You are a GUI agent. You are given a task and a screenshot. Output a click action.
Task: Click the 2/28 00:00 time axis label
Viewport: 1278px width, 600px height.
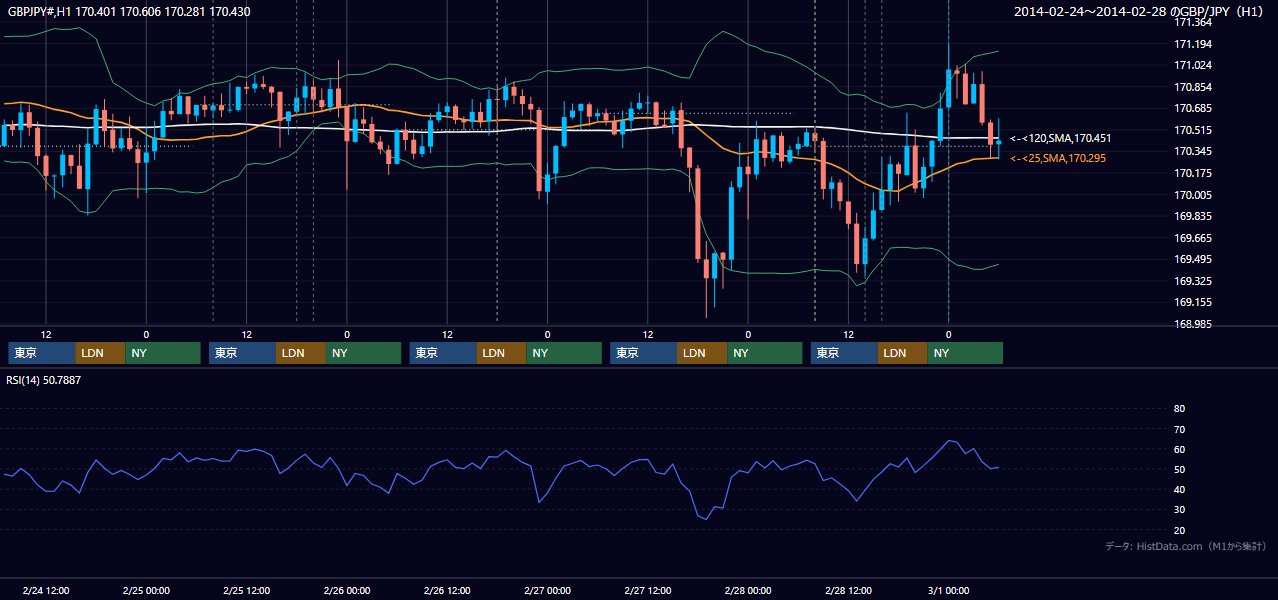click(x=748, y=591)
